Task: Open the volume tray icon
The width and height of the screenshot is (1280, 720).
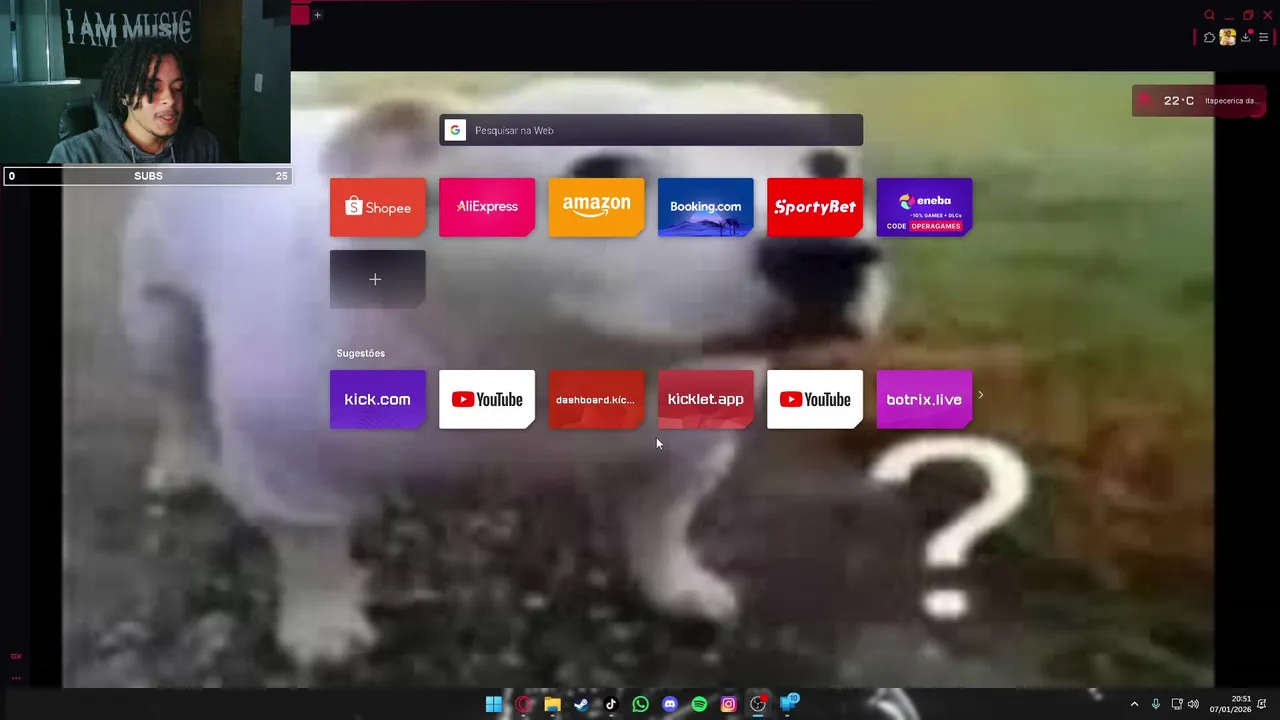Action: click(1193, 704)
